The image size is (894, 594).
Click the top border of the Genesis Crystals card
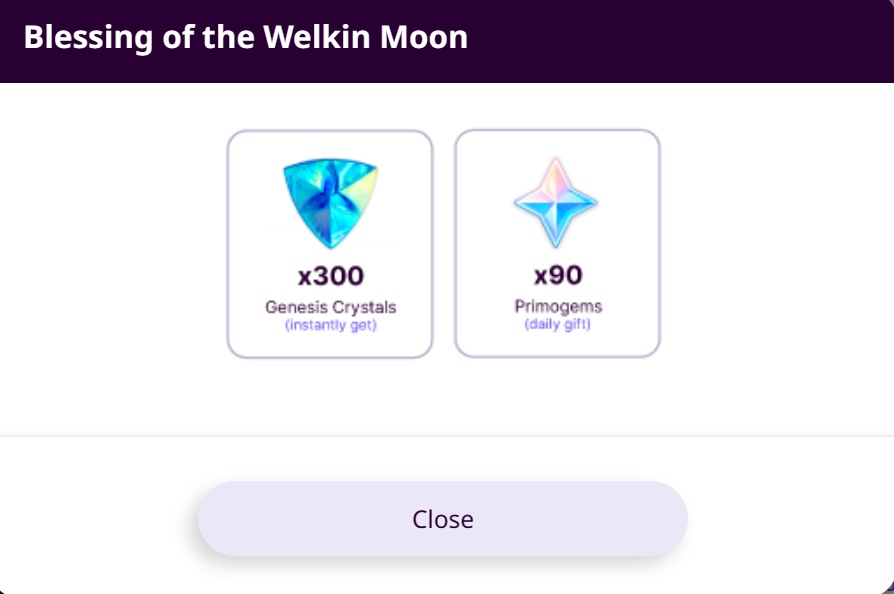[x=330, y=131]
